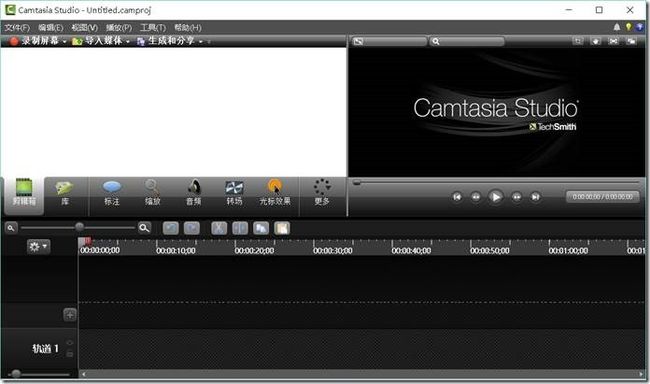
Task: Click the copy icon on timeline toolbar
Action: tap(261, 228)
